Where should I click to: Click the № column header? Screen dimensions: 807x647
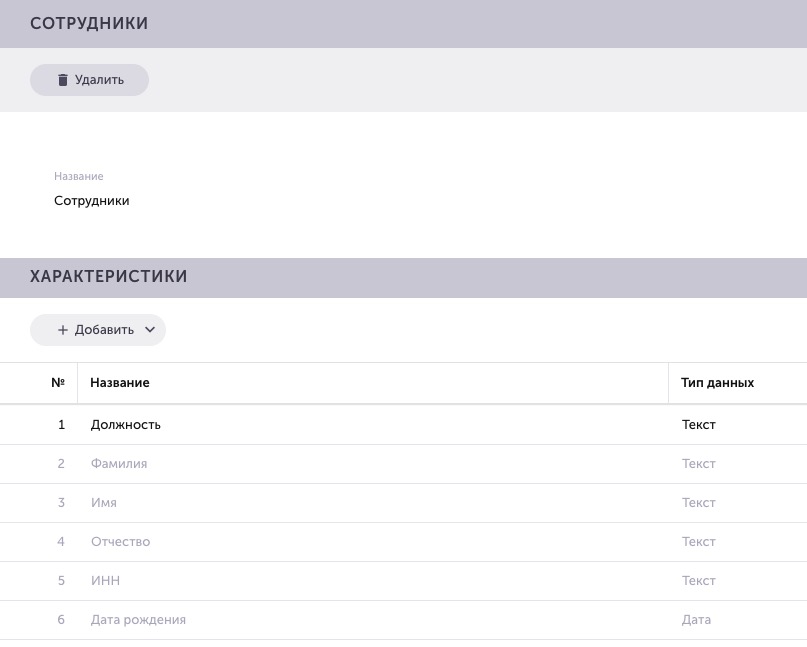coord(58,382)
